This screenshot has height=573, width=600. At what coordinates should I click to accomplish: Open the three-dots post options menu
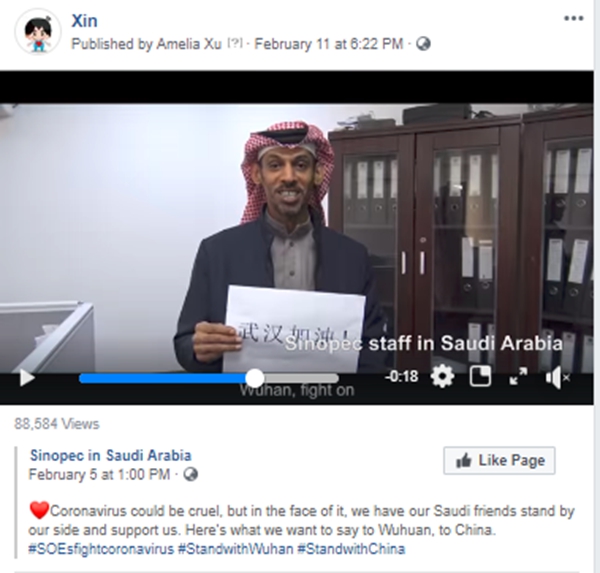coord(574,18)
